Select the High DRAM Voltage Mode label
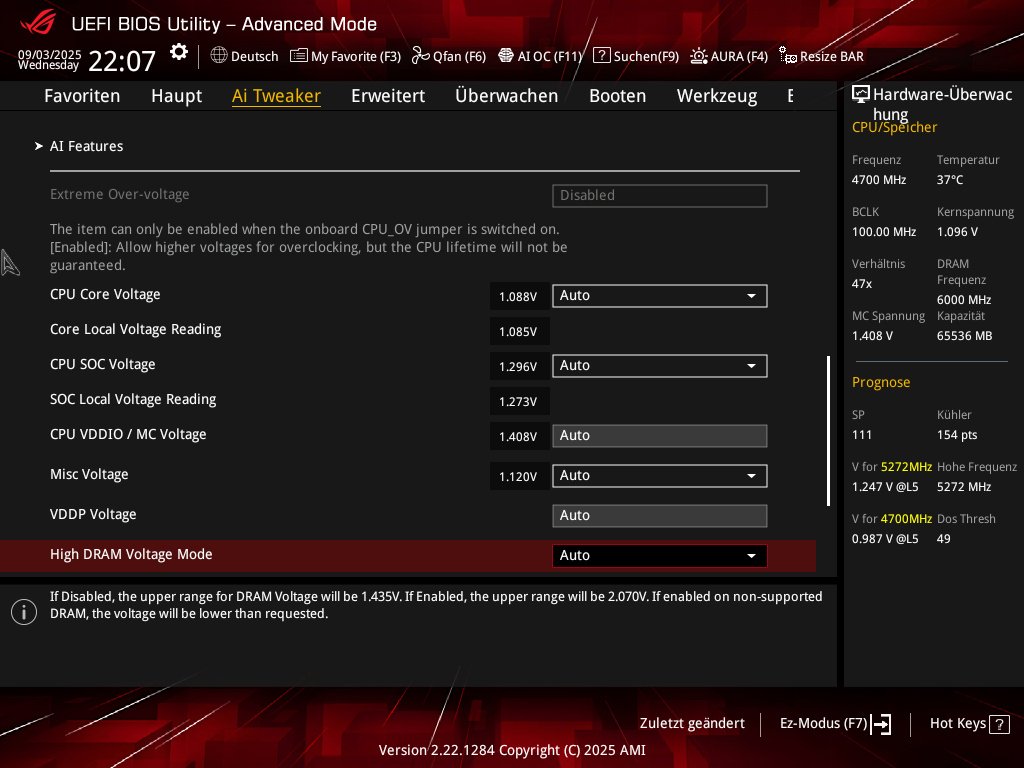Image resolution: width=1024 pixels, height=768 pixels. coord(131,554)
